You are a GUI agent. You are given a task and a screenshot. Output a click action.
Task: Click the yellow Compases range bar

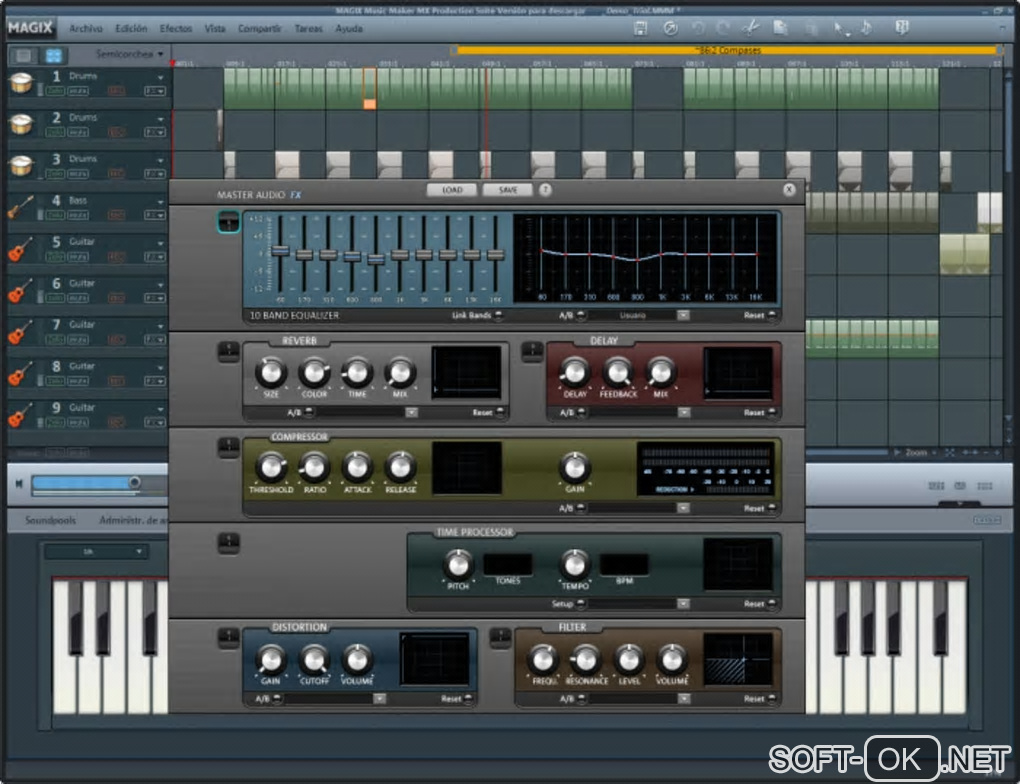point(727,50)
